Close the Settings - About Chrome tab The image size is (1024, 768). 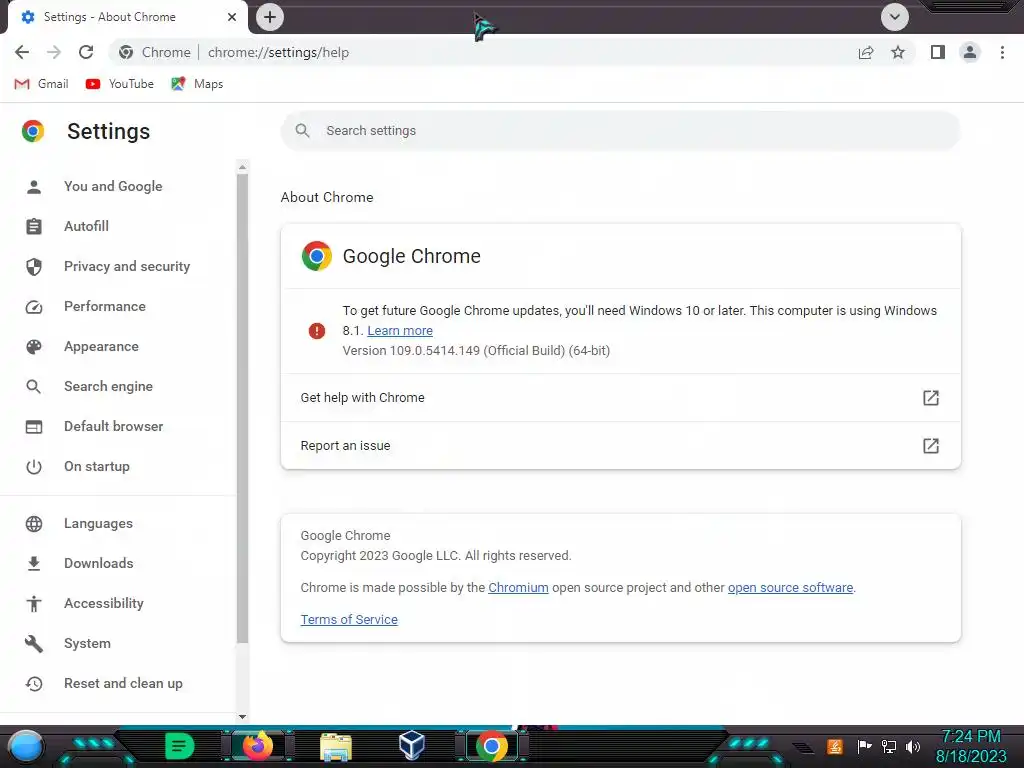[232, 17]
